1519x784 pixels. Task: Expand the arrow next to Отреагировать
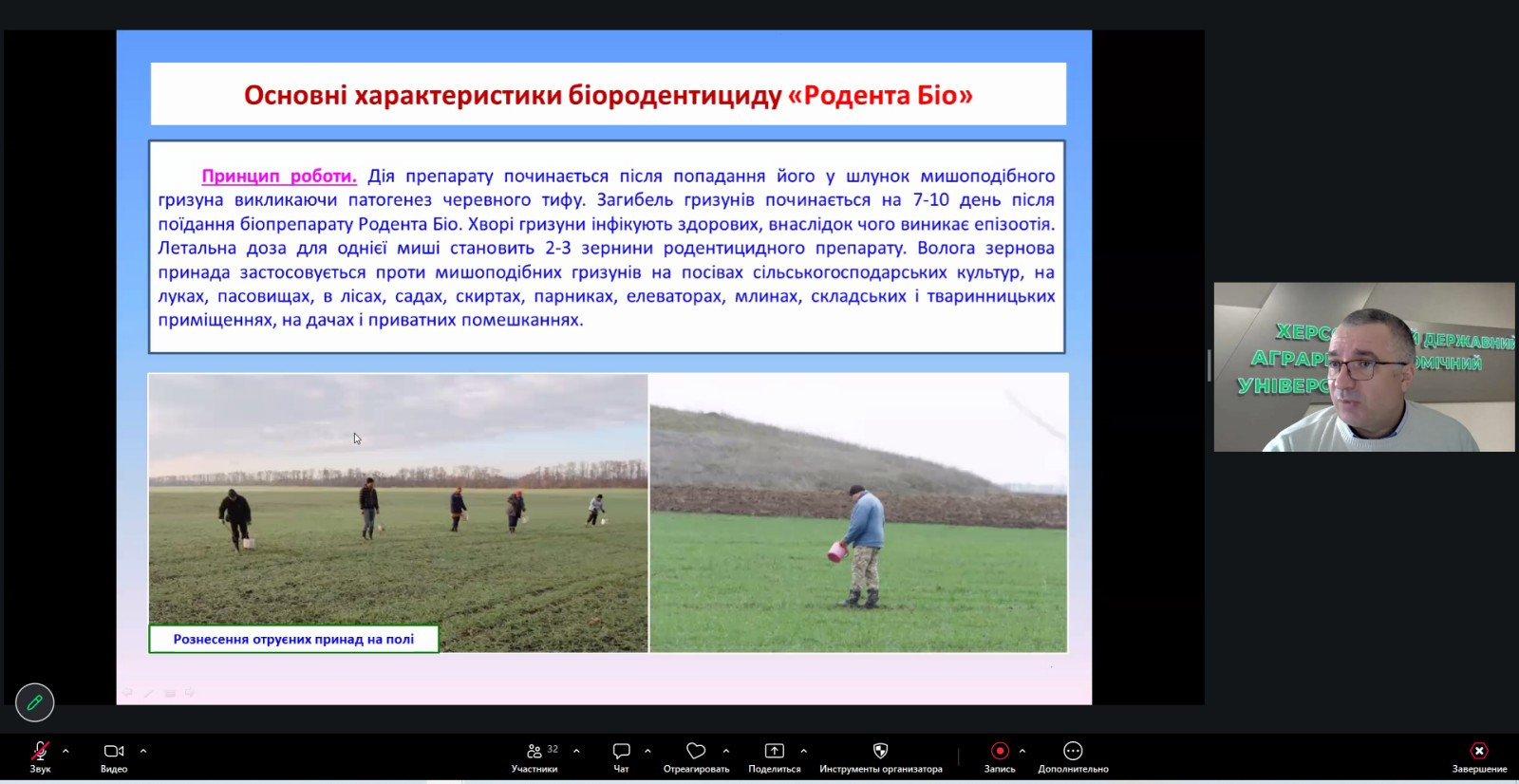(x=726, y=751)
